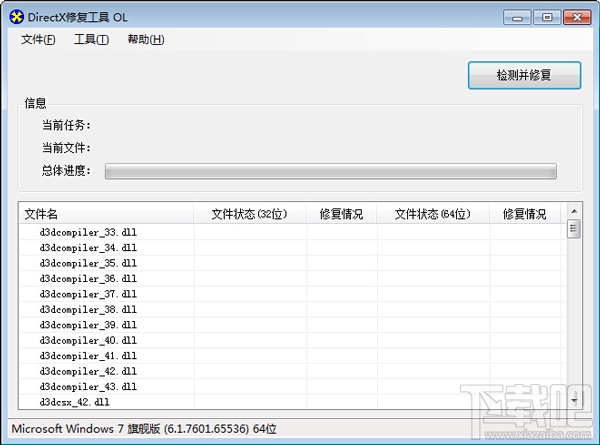
Task: Close the DirectX修复工具 window
Action: pos(577,18)
